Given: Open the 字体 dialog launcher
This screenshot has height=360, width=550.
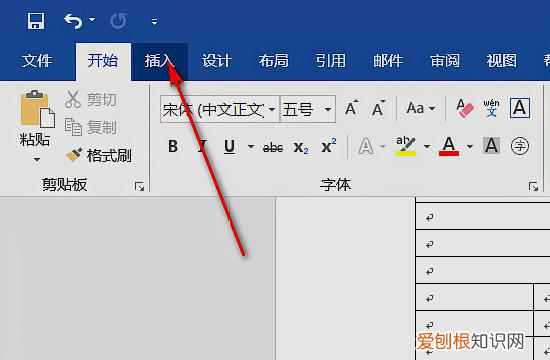Looking at the screenshot, I should (x=534, y=186).
